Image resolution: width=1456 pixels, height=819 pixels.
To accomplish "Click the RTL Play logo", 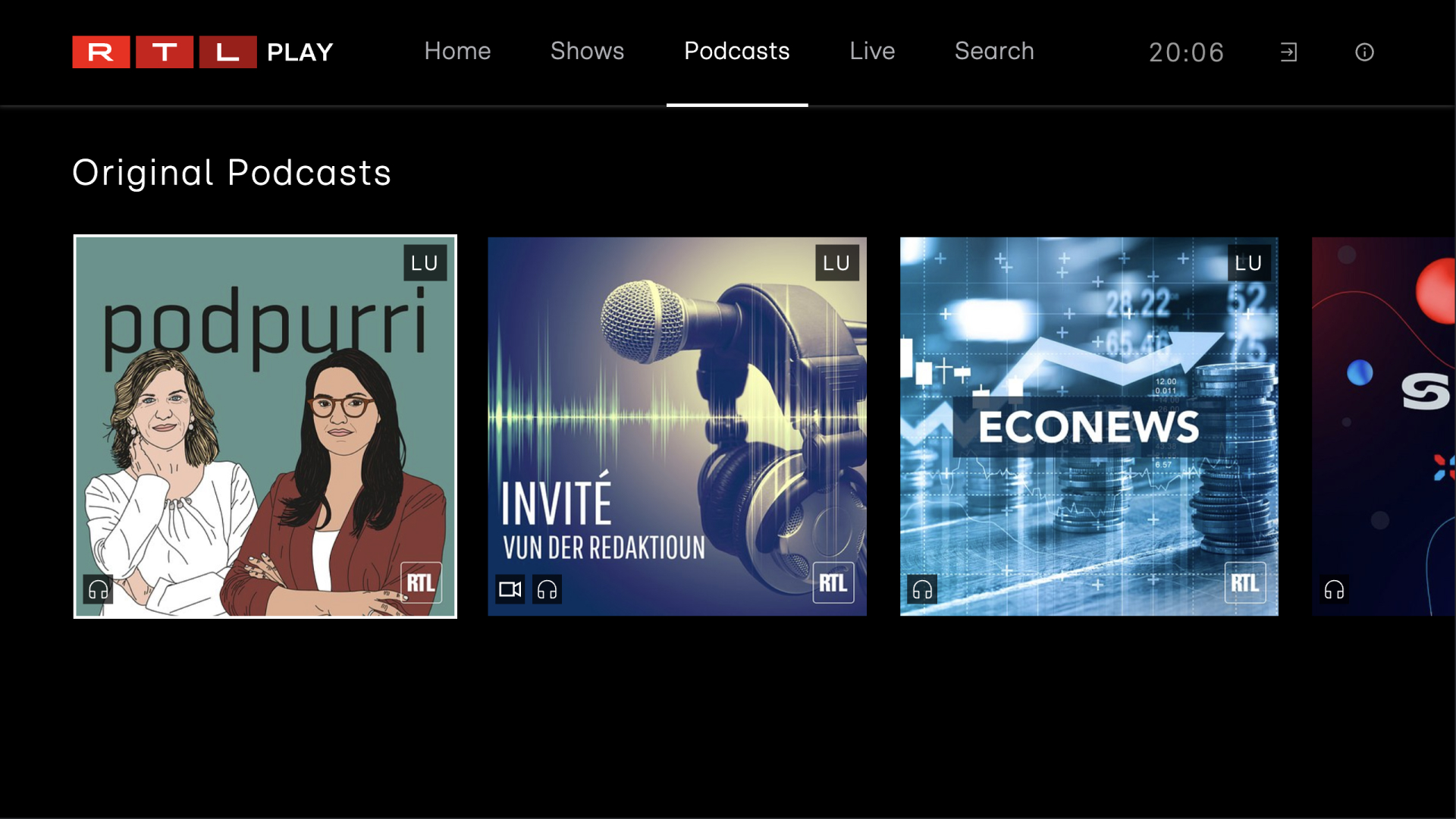I will coord(202,52).
